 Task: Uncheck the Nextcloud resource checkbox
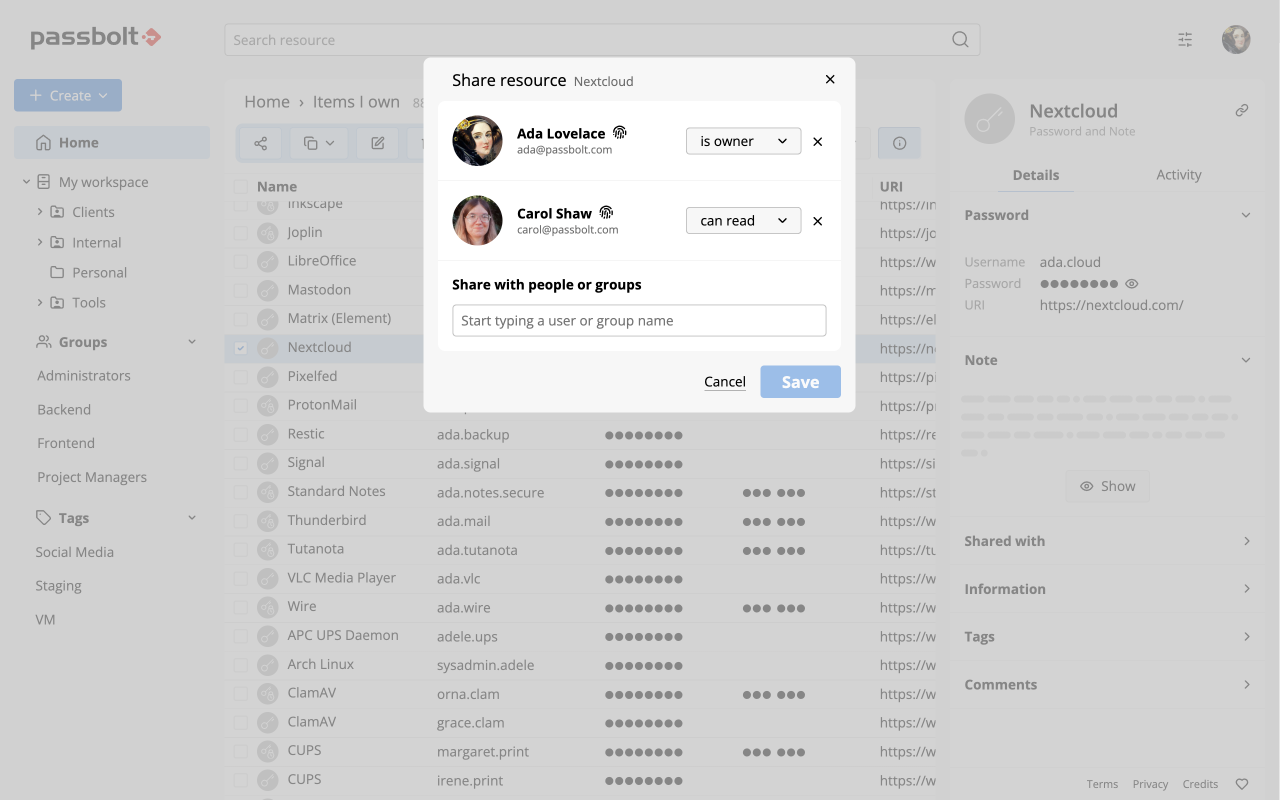(x=240, y=347)
